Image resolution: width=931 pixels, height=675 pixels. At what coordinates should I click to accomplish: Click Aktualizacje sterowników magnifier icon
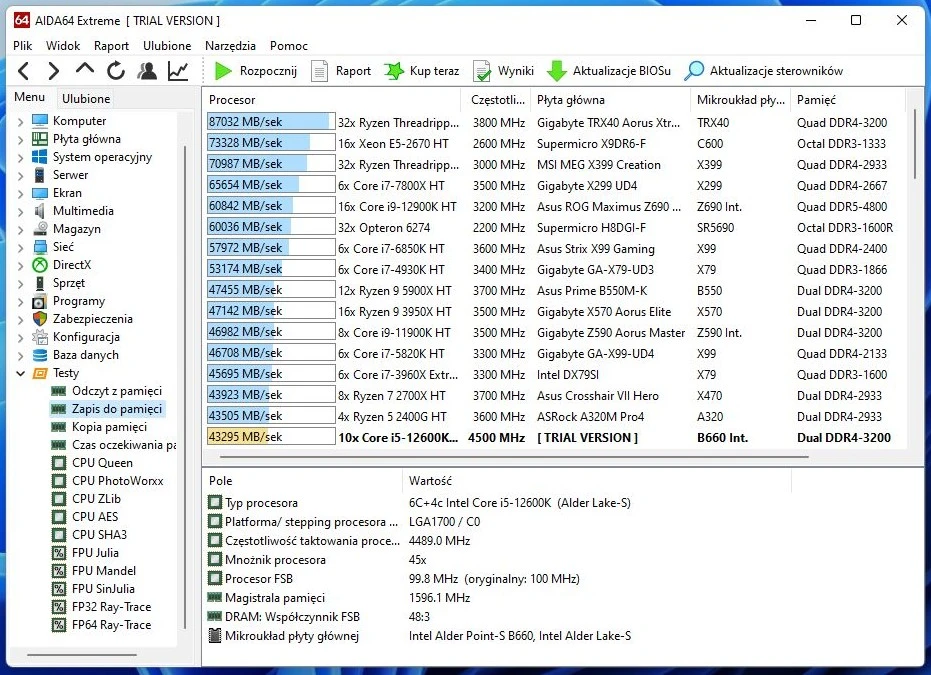pos(694,71)
